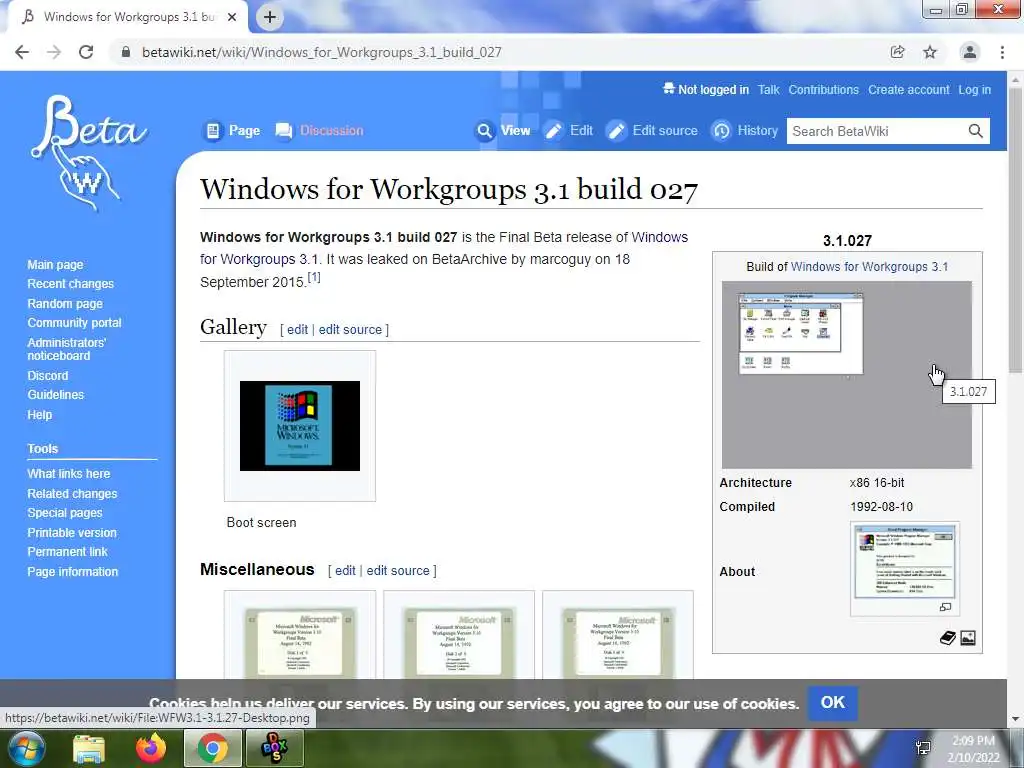Image resolution: width=1024 pixels, height=768 pixels.
Task: Click the Create account link
Action: (x=908, y=90)
